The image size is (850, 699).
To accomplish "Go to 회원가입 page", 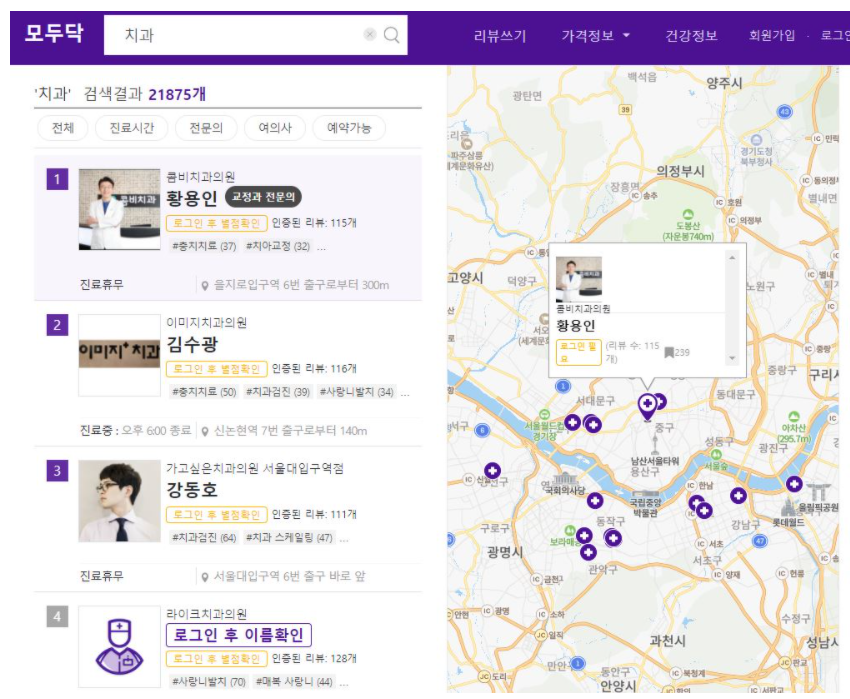I will pos(772,36).
